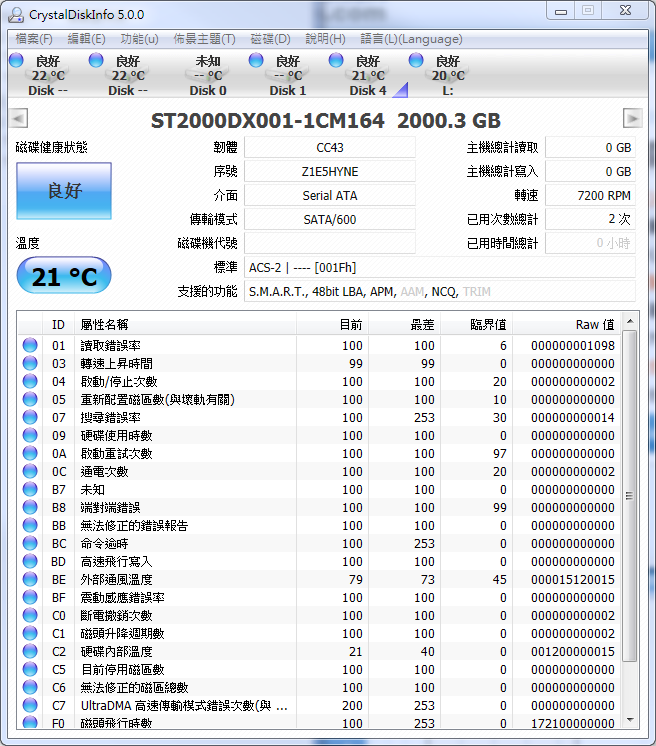Open the 功能(u) menu

139,39
